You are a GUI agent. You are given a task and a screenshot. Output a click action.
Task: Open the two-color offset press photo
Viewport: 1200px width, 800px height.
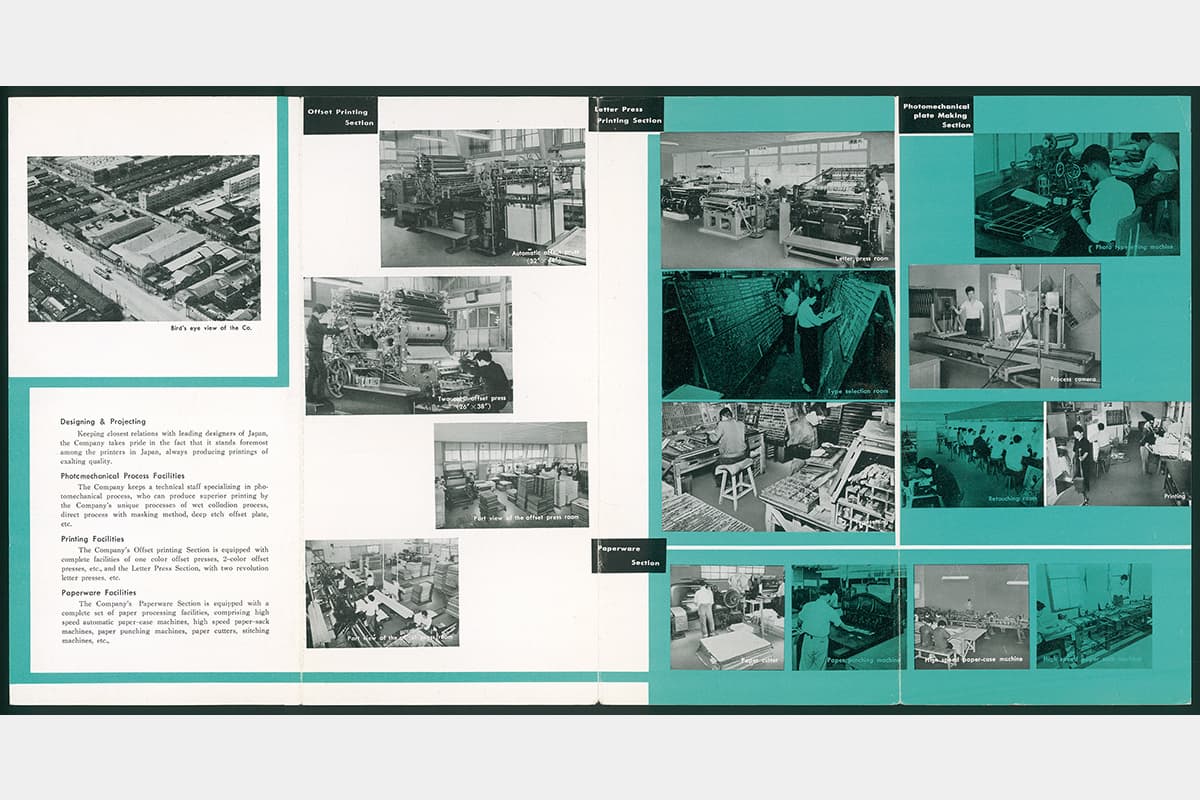click(408, 345)
